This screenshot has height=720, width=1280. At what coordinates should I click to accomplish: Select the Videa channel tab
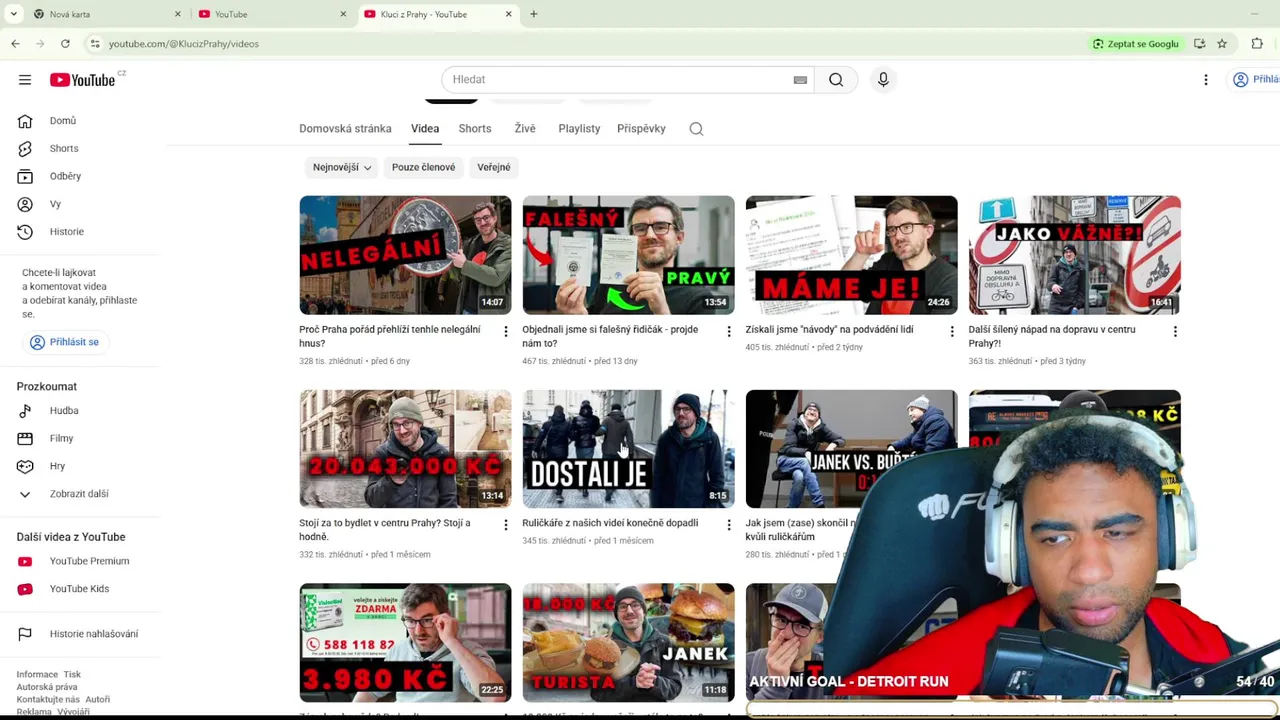point(425,129)
